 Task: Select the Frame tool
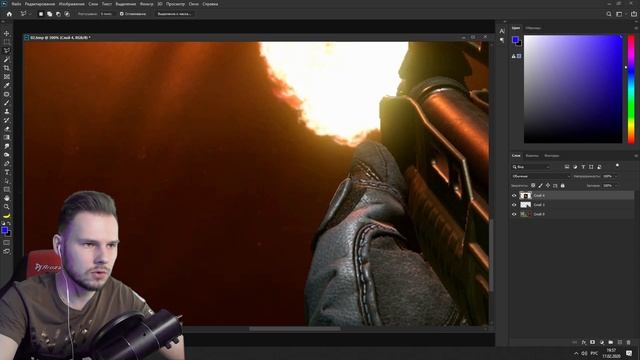tap(7, 76)
